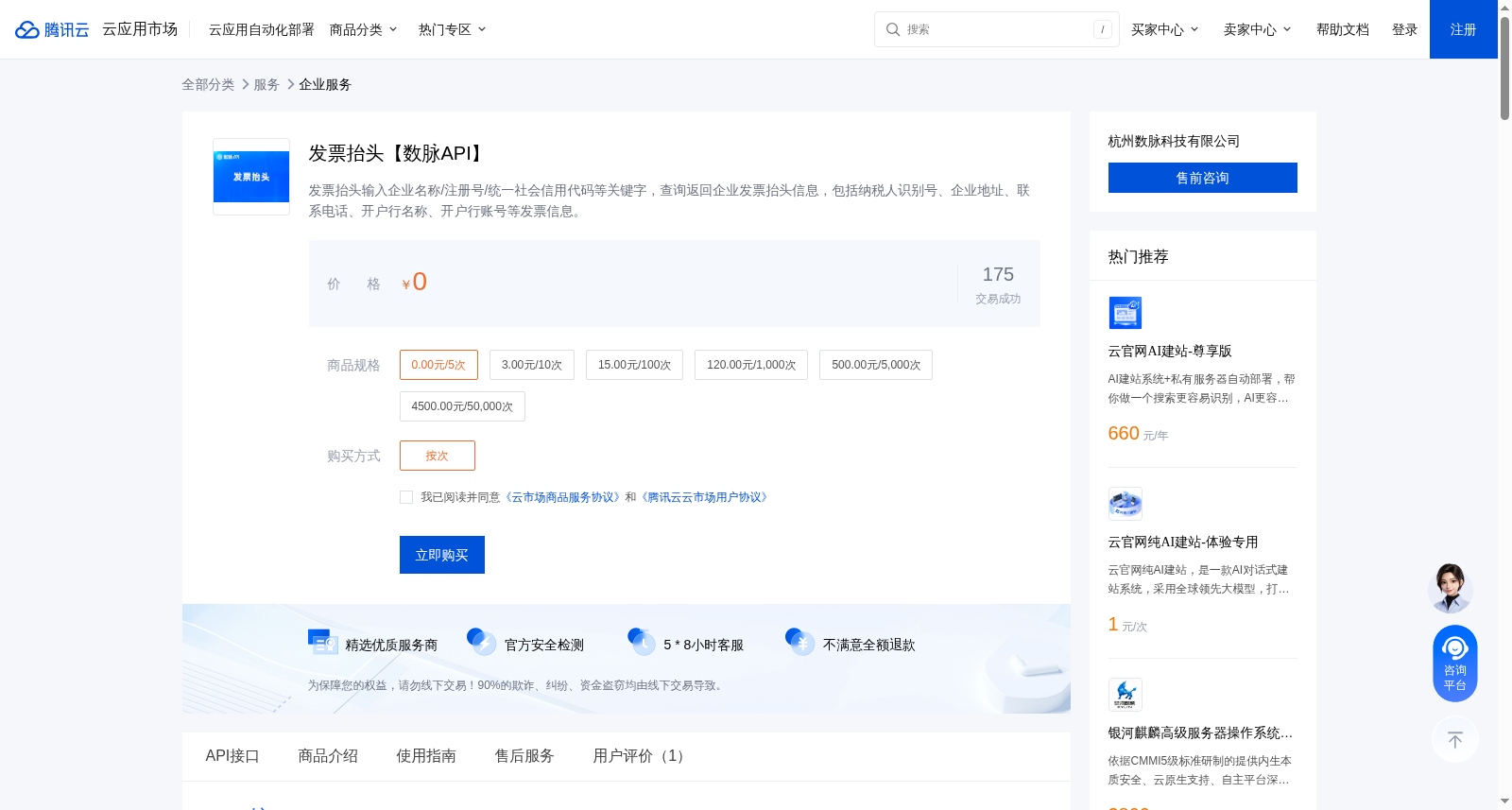This screenshot has height=810, width=1512.
Task: Open the 卖家中心 dropdown
Action: pos(1258,29)
